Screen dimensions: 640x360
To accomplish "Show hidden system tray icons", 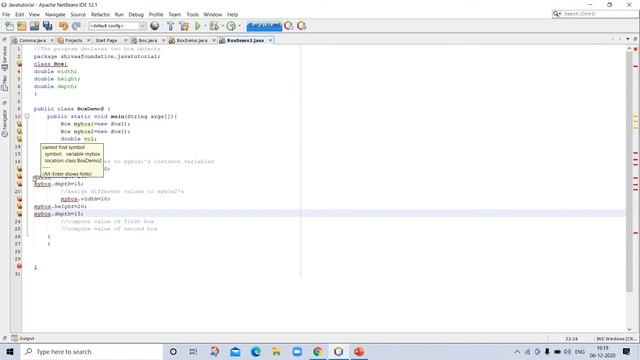I will pyautogui.click(x=517, y=351).
